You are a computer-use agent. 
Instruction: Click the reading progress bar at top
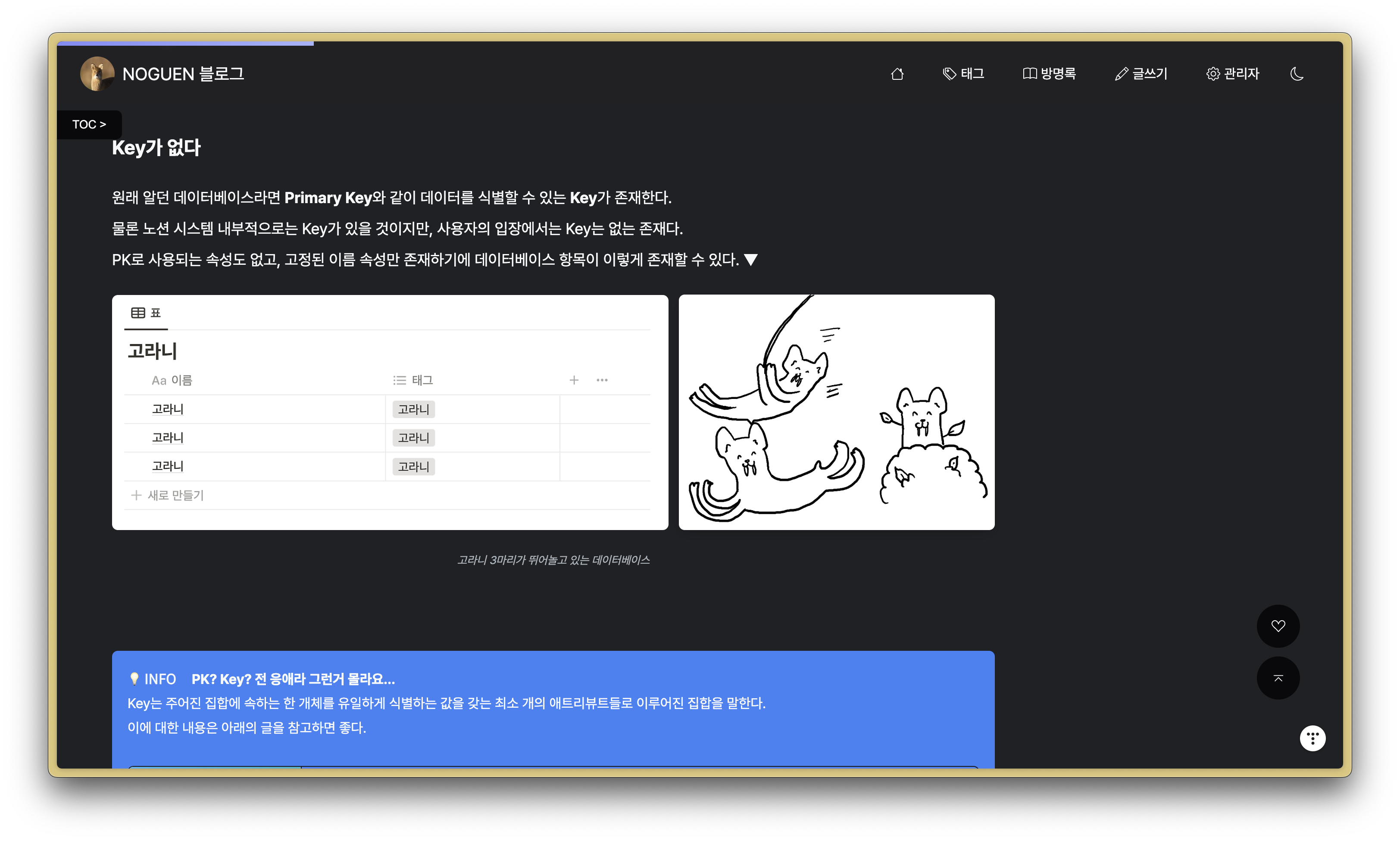[185, 43]
